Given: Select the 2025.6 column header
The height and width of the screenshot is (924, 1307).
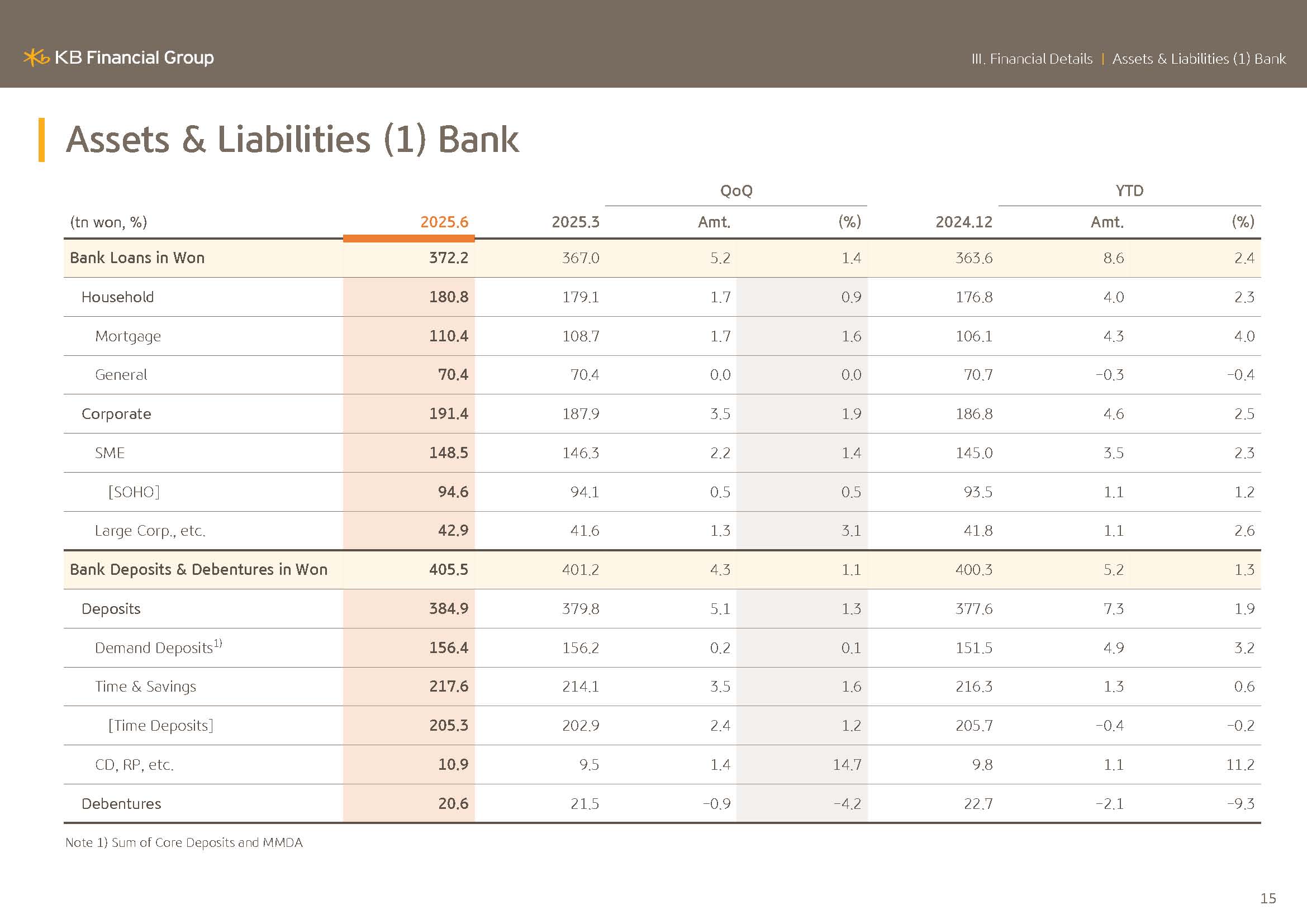Looking at the screenshot, I should (x=444, y=222).
